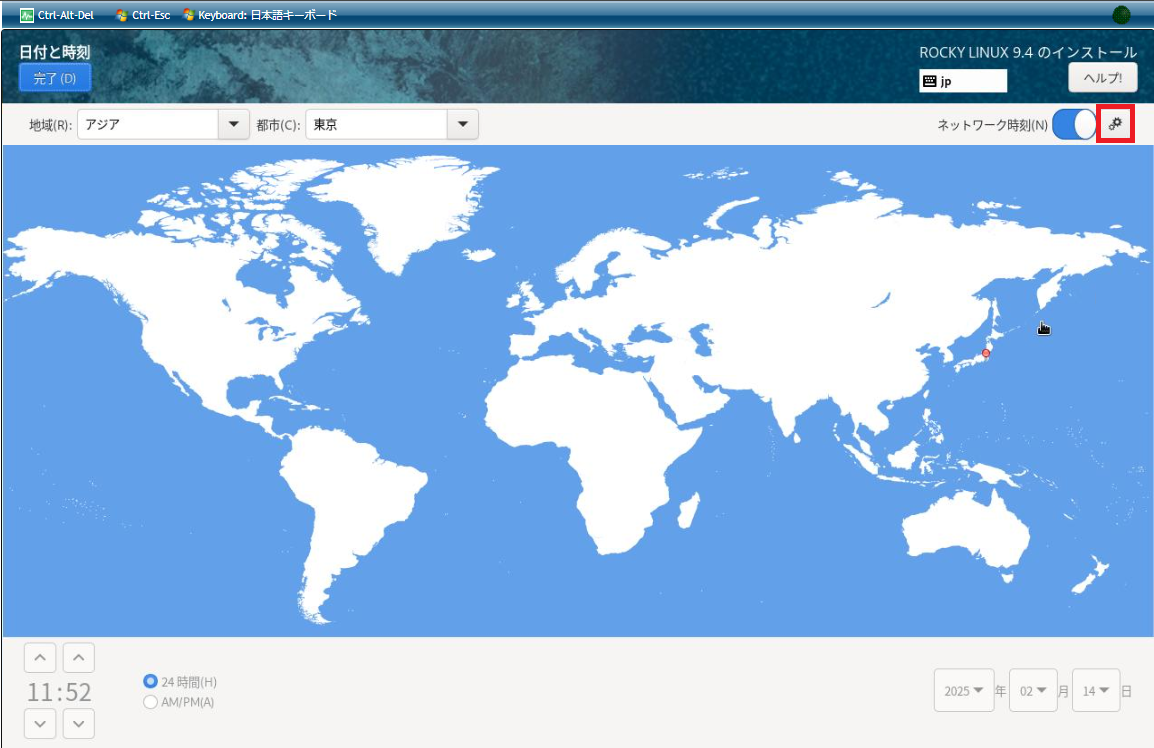The image size is (1154, 748).
Task: Click the minute increase up arrow
Action: [79, 658]
